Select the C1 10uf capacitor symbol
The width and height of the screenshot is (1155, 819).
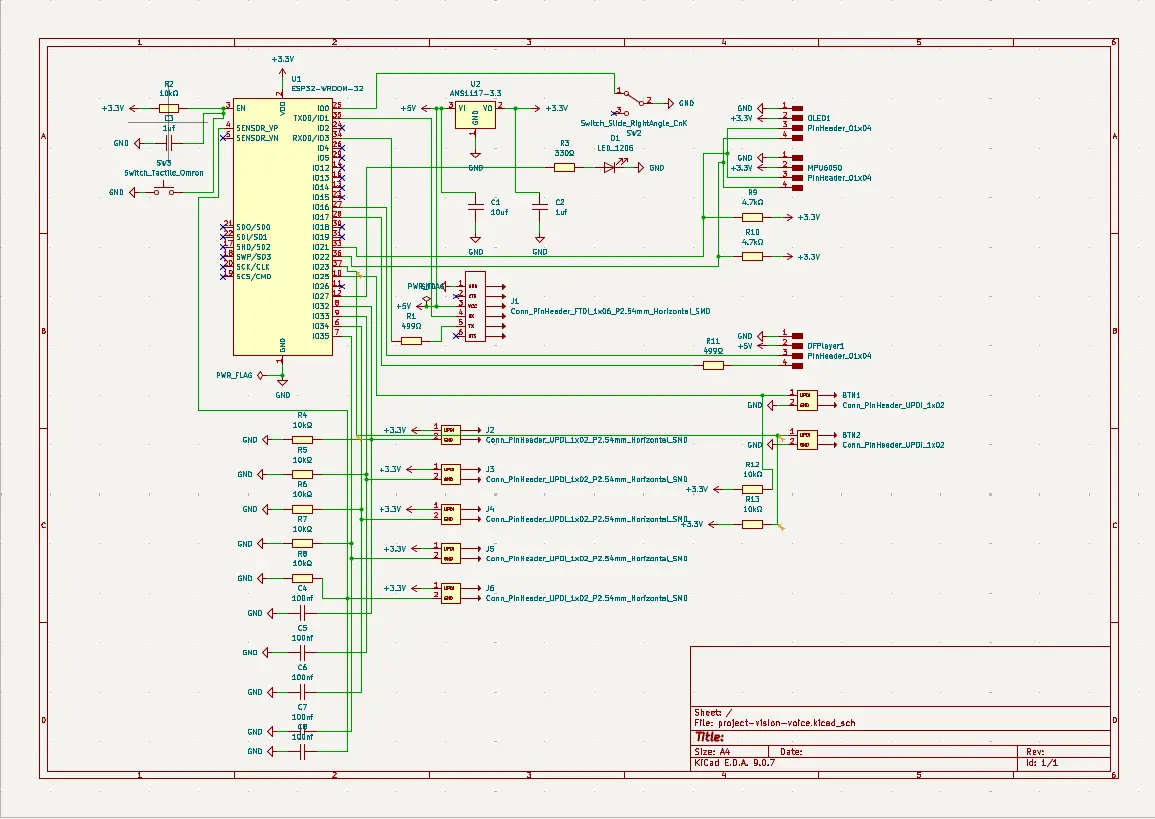tap(476, 209)
